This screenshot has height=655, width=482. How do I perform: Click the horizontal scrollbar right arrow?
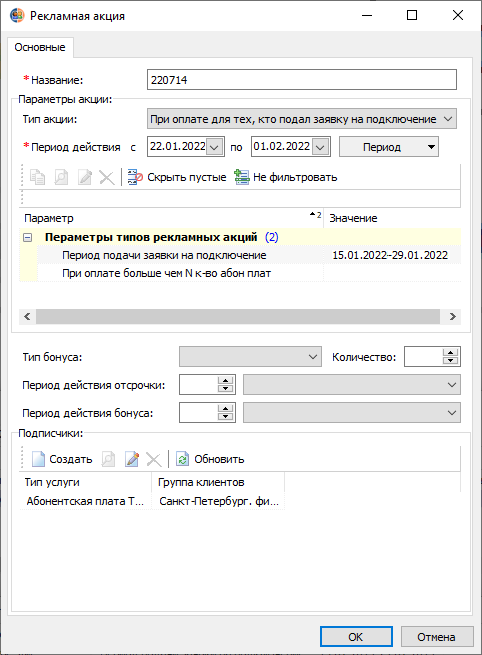(x=452, y=317)
